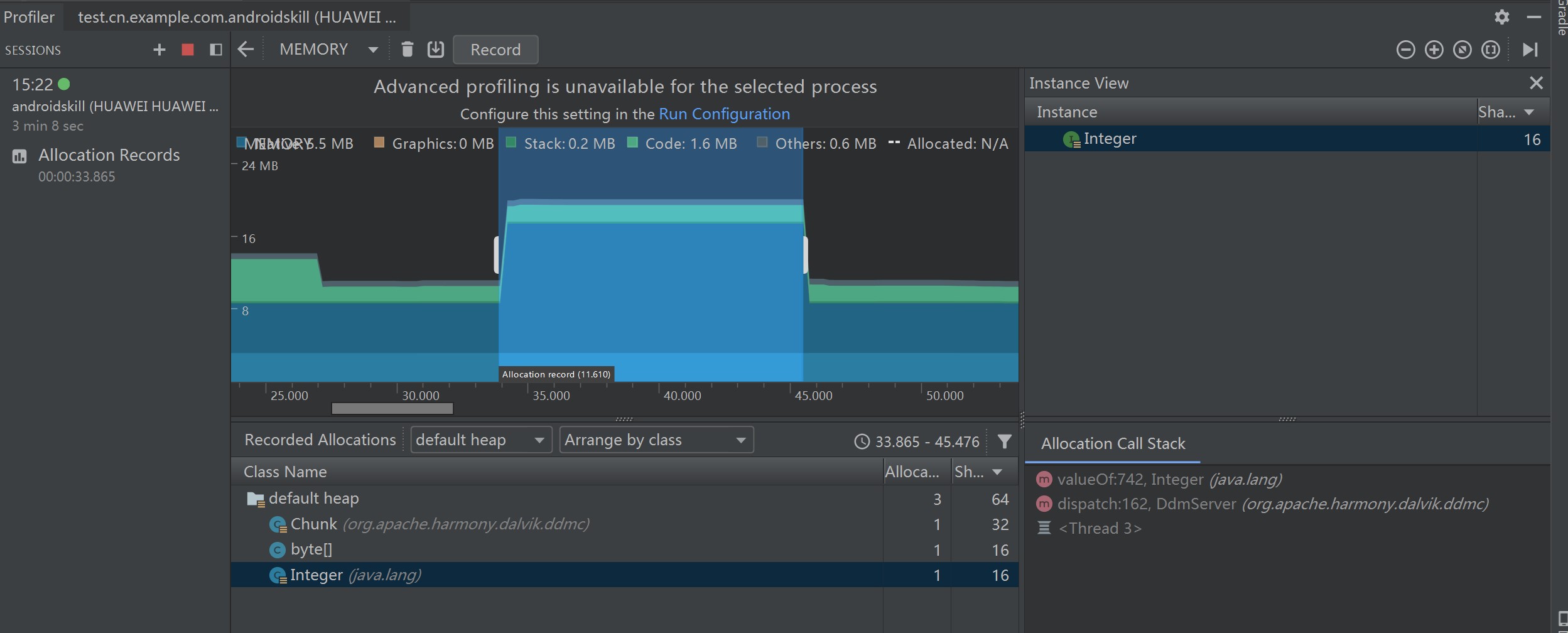Image resolution: width=1568 pixels, height=633 pixels.
Task: Jump to live timeline
Action: click(1530, 50)
